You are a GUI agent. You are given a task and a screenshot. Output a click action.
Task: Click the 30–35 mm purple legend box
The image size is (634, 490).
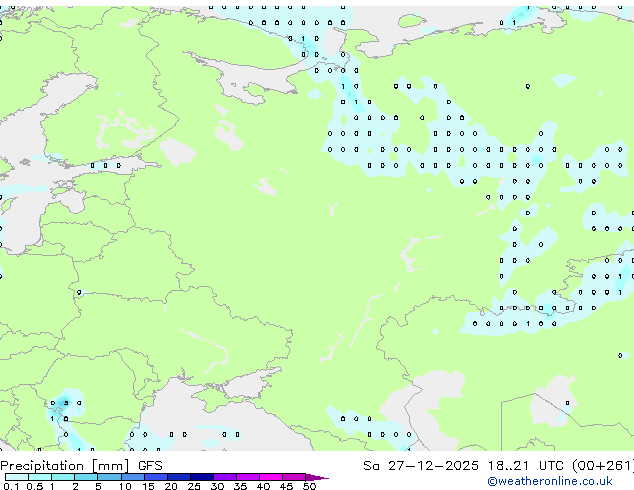tap(225, 477)
